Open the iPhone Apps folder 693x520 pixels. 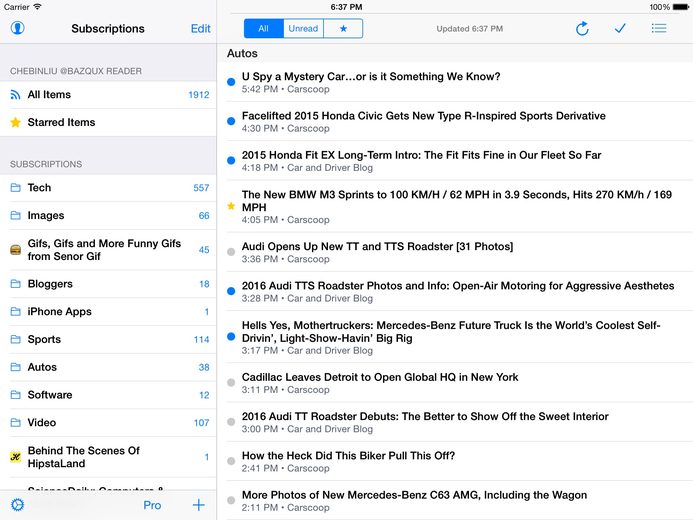point(109,312)
